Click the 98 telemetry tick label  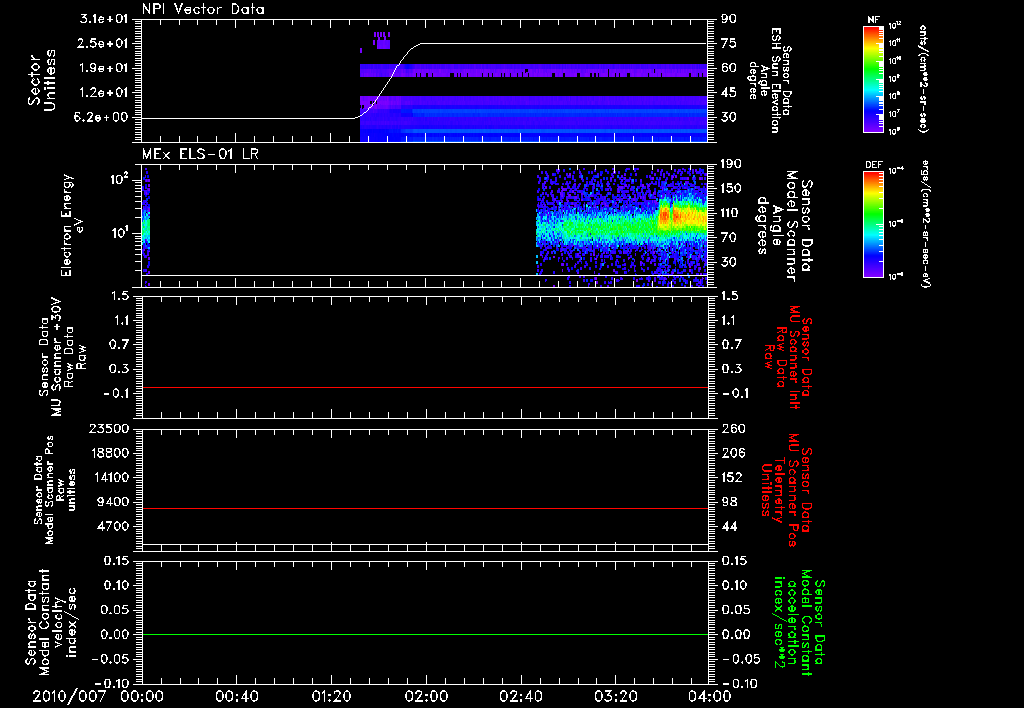click(729, 502)
